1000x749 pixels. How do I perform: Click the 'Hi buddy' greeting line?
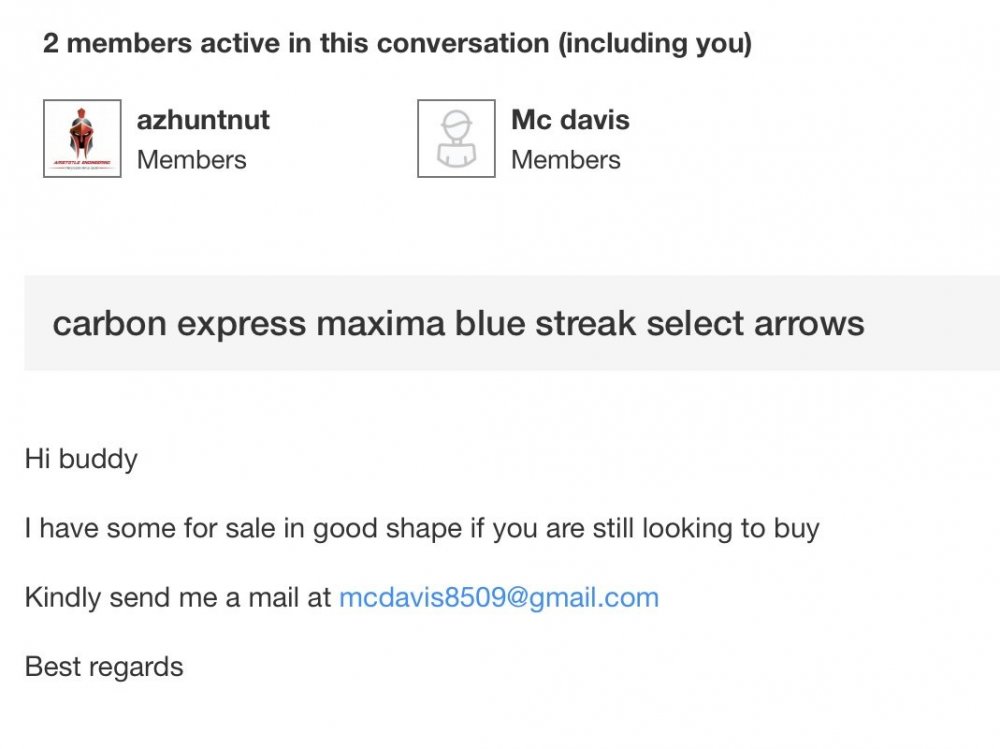point(81,459)
